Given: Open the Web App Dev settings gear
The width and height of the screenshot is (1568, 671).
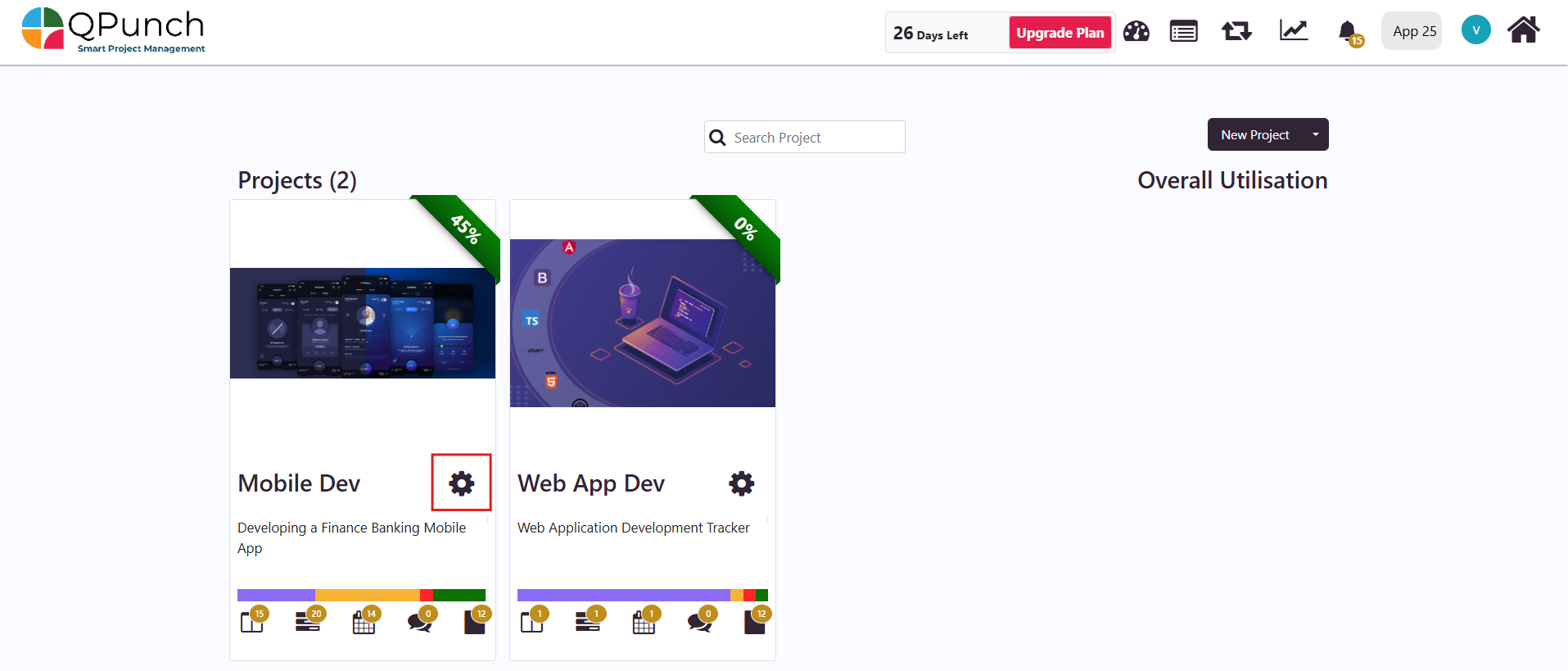Looking at the screenshot, I should point(742,483).
